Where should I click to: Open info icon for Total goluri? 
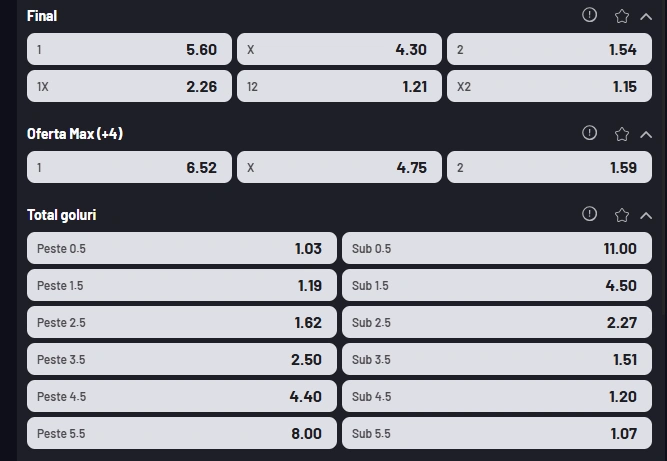589,214
